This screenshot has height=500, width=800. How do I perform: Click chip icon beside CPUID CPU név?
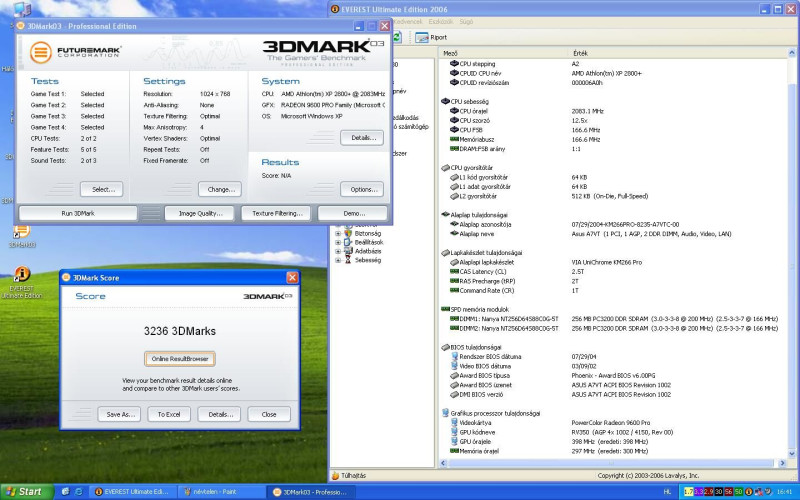[x=454, y=73]
